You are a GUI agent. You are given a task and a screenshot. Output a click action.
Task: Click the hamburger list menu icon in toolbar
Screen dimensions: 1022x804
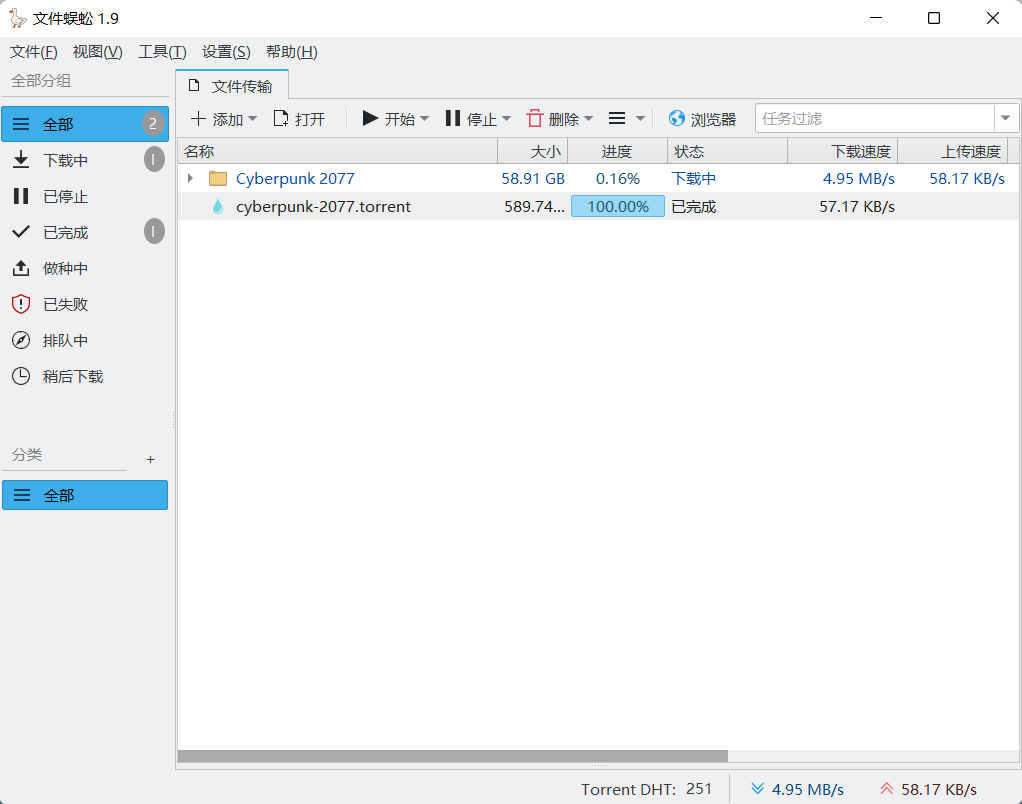617,118
